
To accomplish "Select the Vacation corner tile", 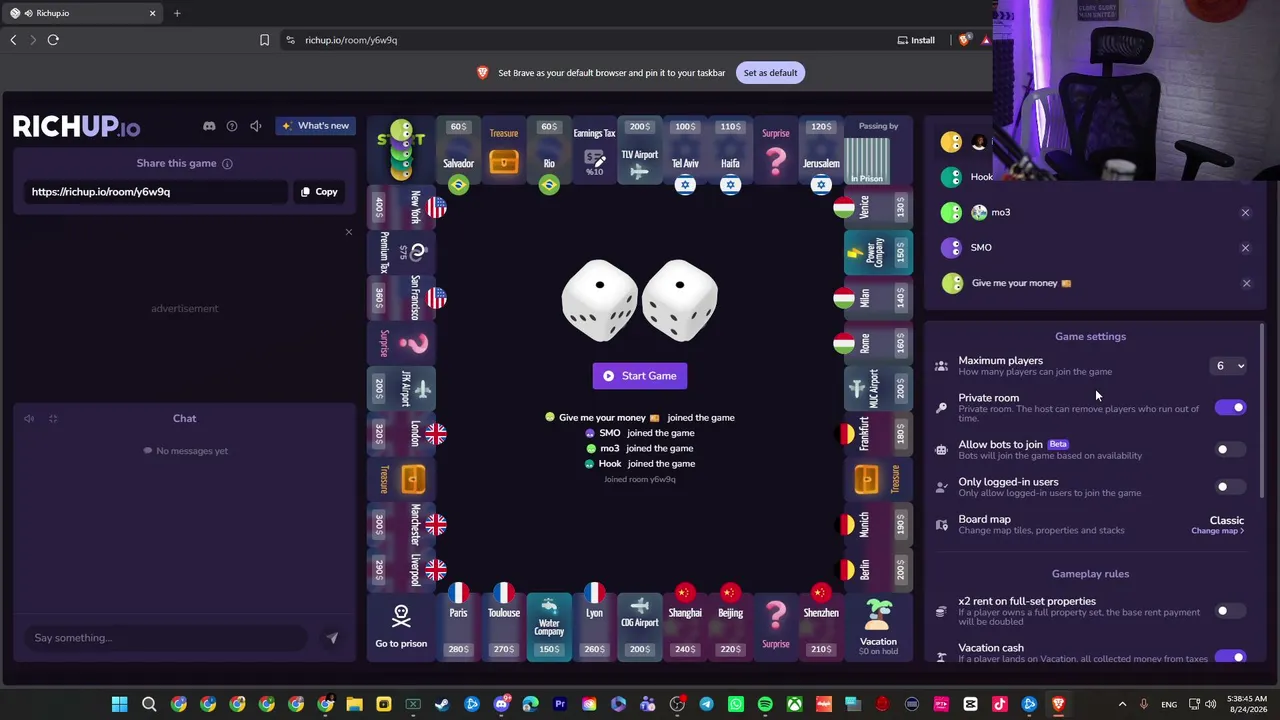I will tap(878, 627).
